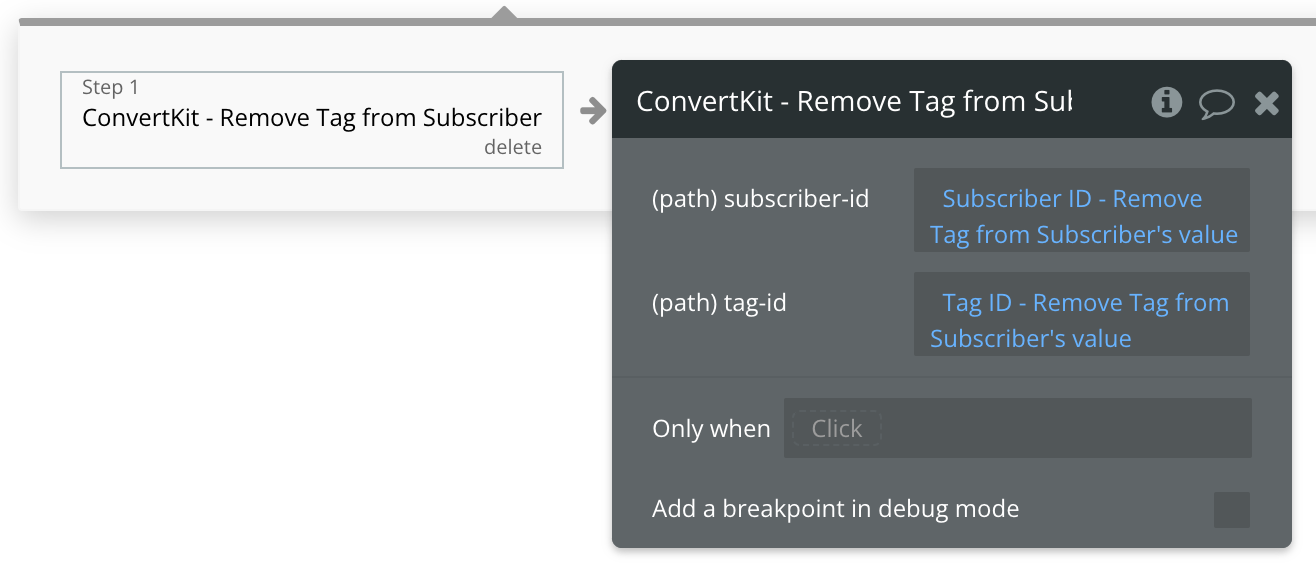Click the arrow connecting Step 1 to its panel

click(x=594, y=112)
